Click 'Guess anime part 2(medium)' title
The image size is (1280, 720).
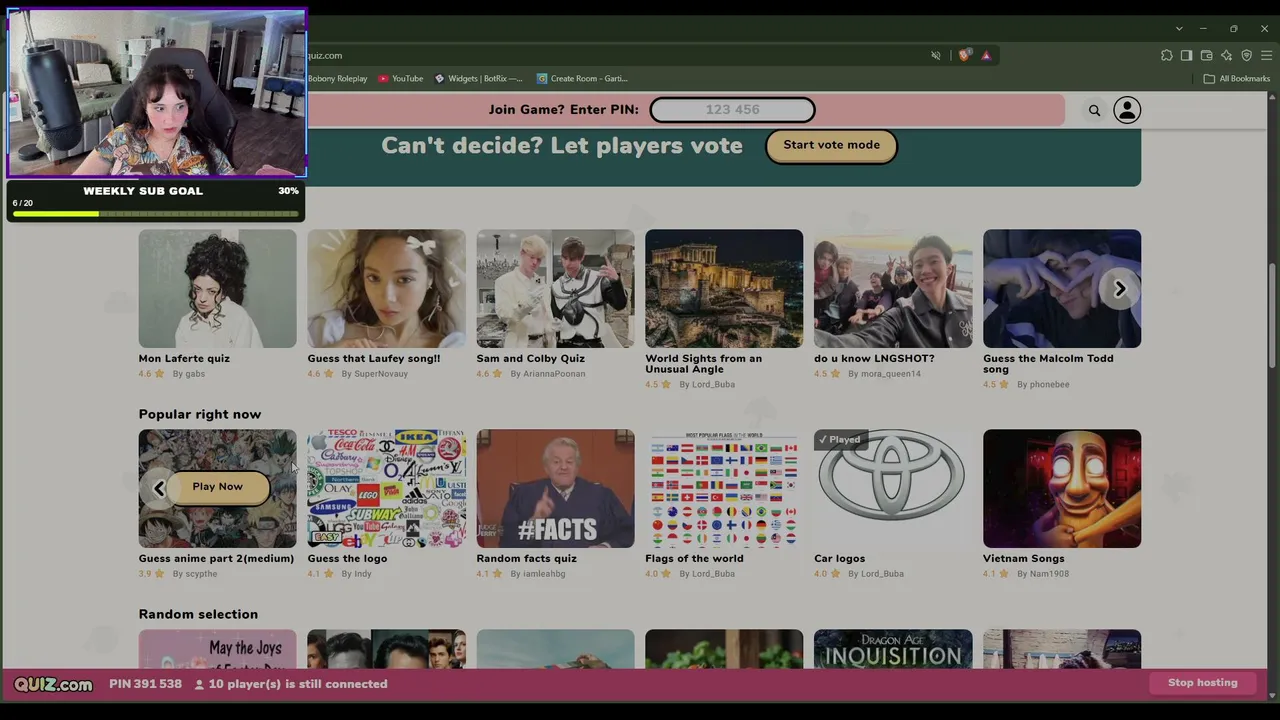216,559
